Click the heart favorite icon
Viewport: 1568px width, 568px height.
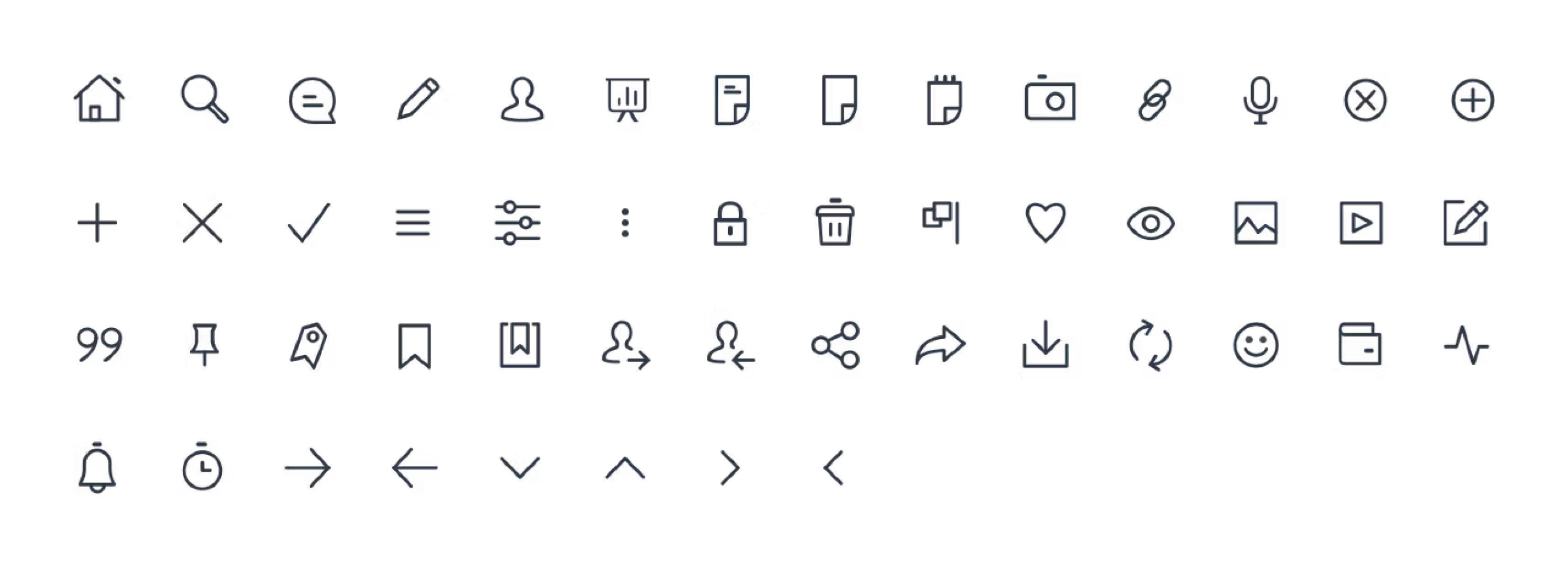(1046, 222)
